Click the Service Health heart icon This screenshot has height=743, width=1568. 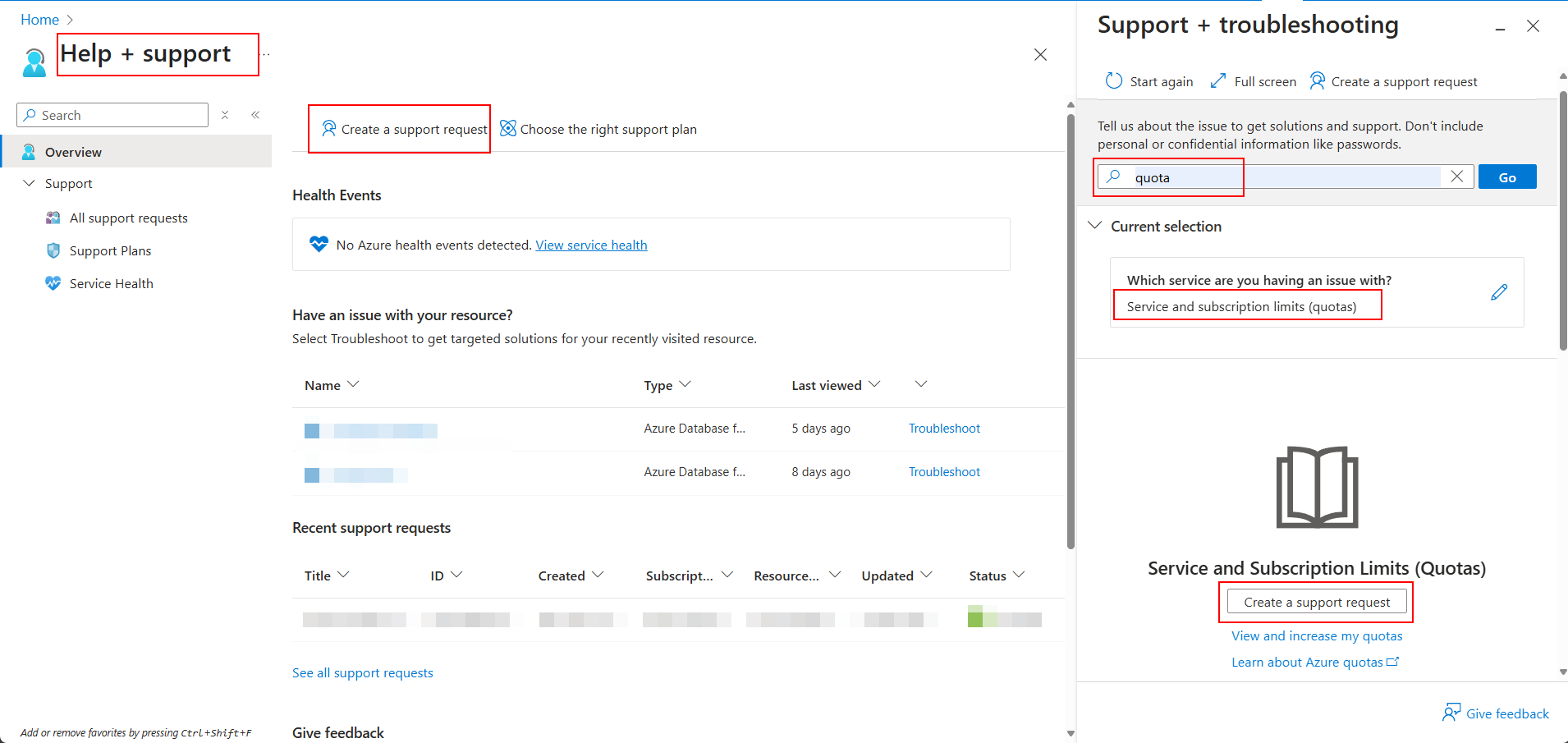[x=53, y=283]
